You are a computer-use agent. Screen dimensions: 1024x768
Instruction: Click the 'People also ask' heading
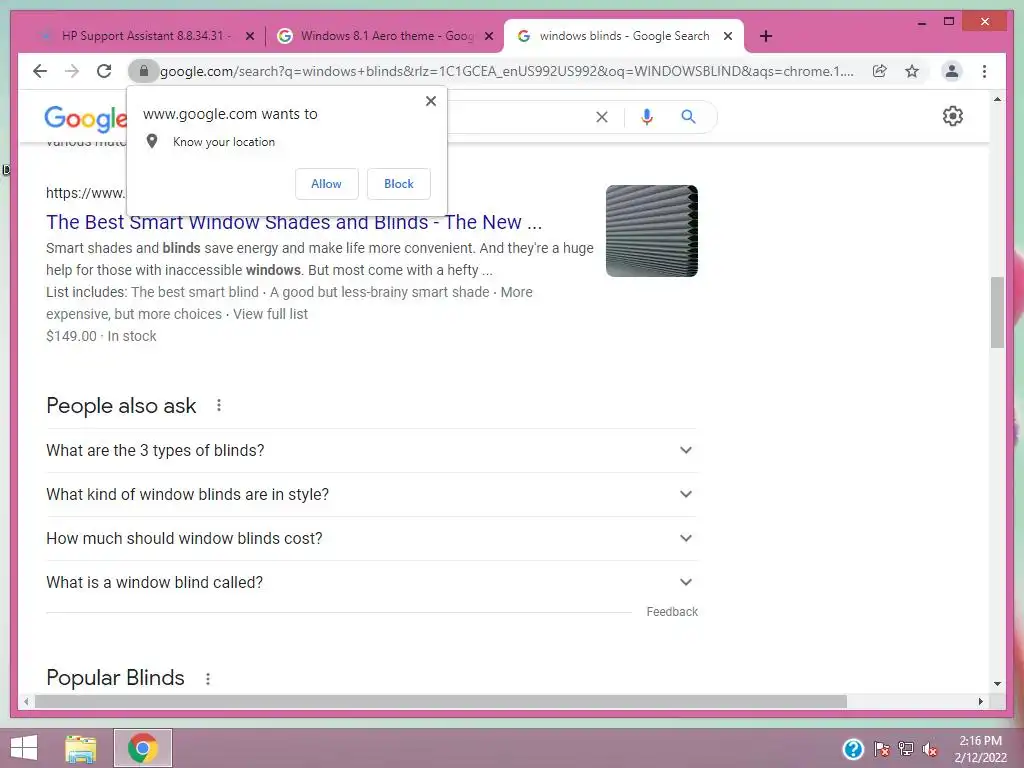[121, 406]
